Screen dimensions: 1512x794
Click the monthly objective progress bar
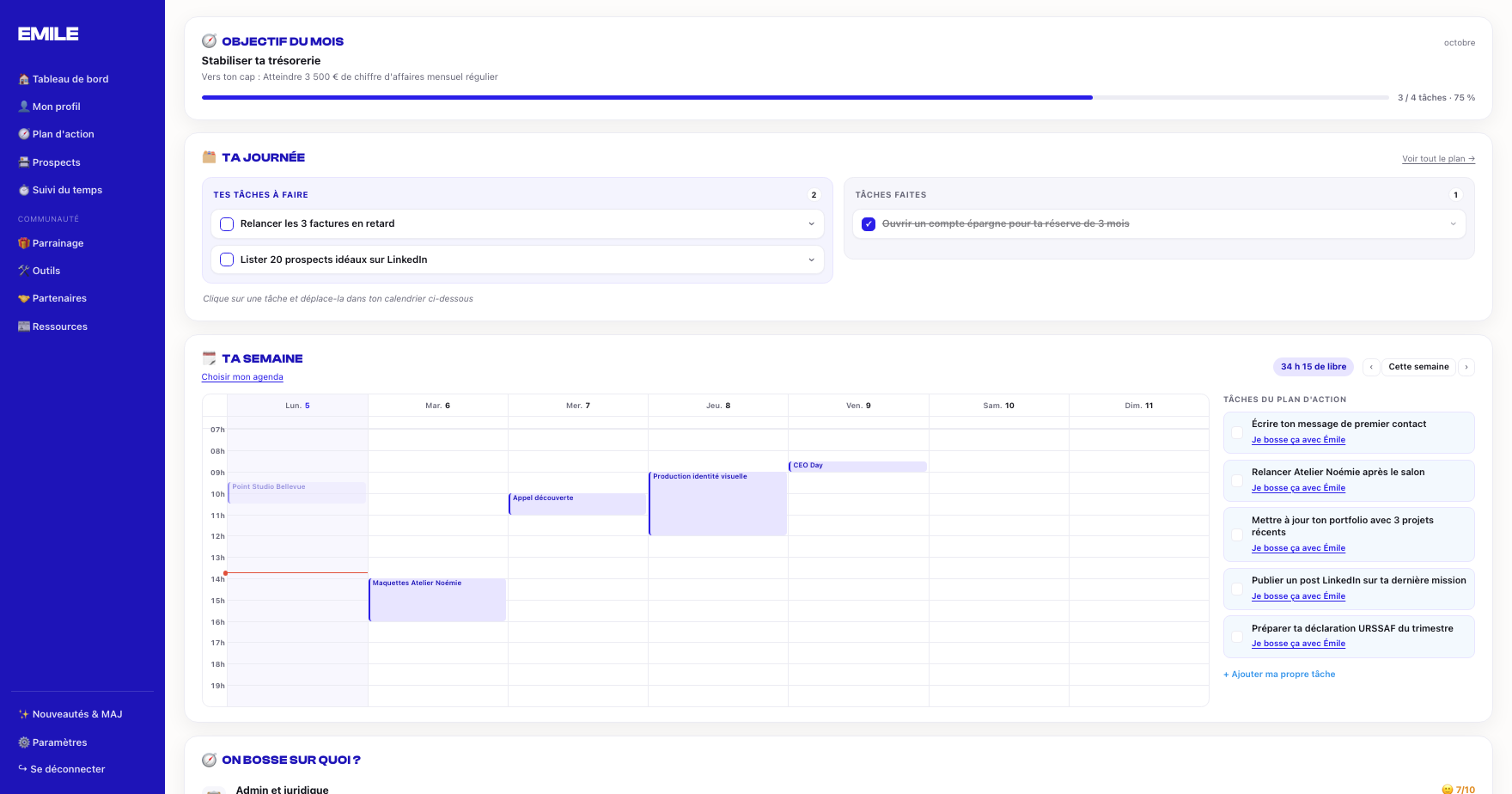click(x=795, y=98)
